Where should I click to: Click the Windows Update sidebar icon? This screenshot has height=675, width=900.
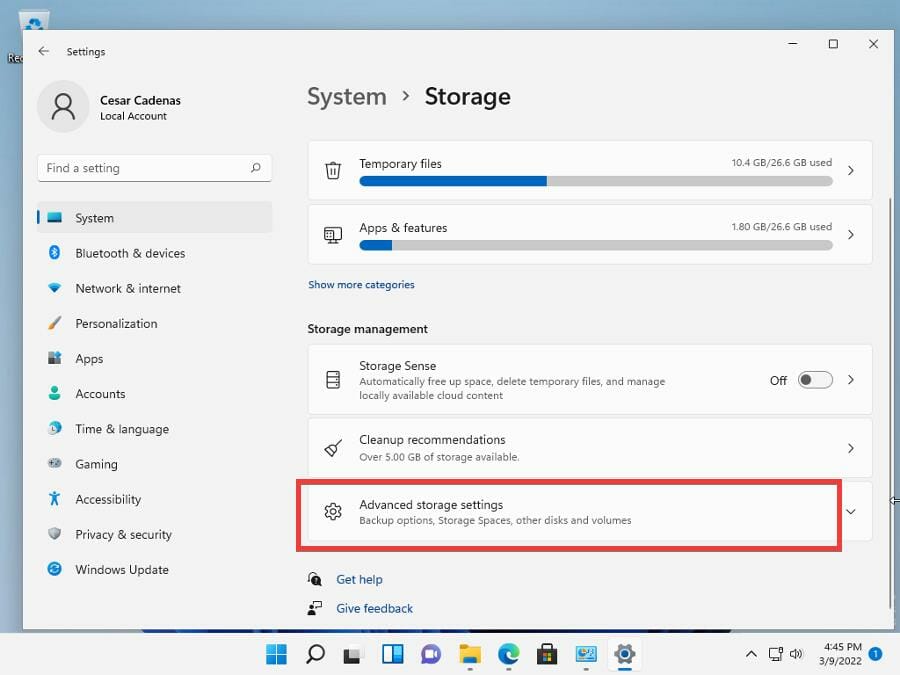pyautogui.click(x=55, y=569)
